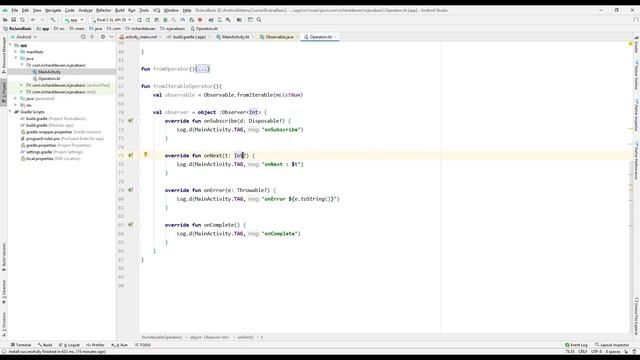Click the Make Project hammer icon
The image size is (640, 360).
[x=53, y=20]
